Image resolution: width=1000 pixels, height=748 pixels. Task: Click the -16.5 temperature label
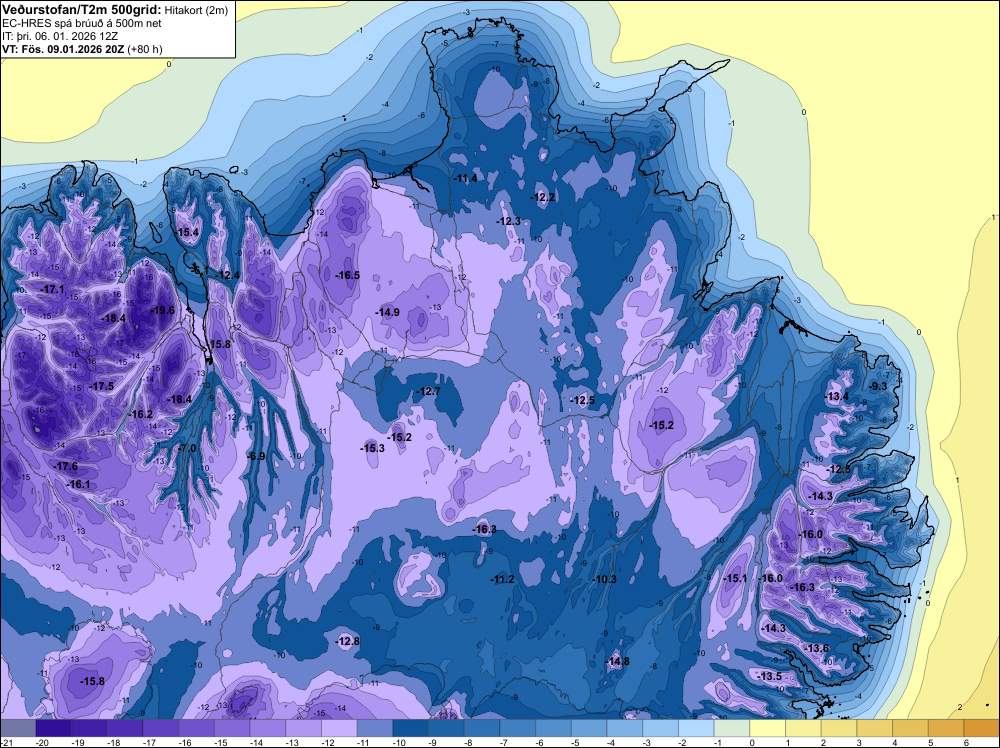coord(348,275)
